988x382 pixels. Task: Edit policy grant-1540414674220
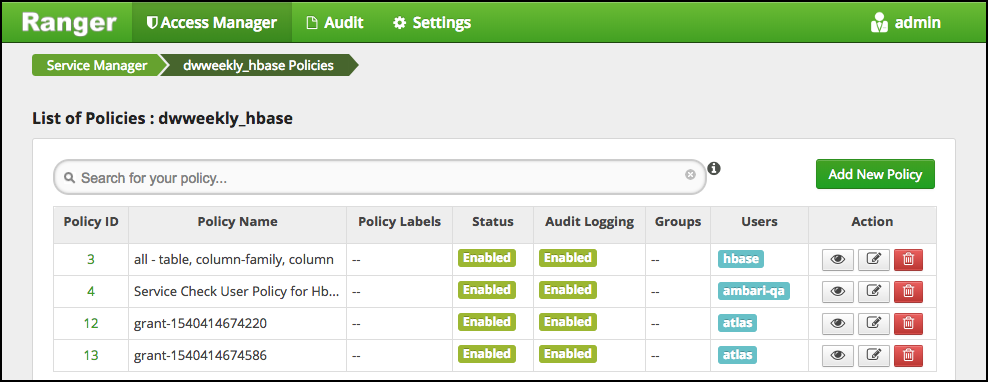[873, 323]
